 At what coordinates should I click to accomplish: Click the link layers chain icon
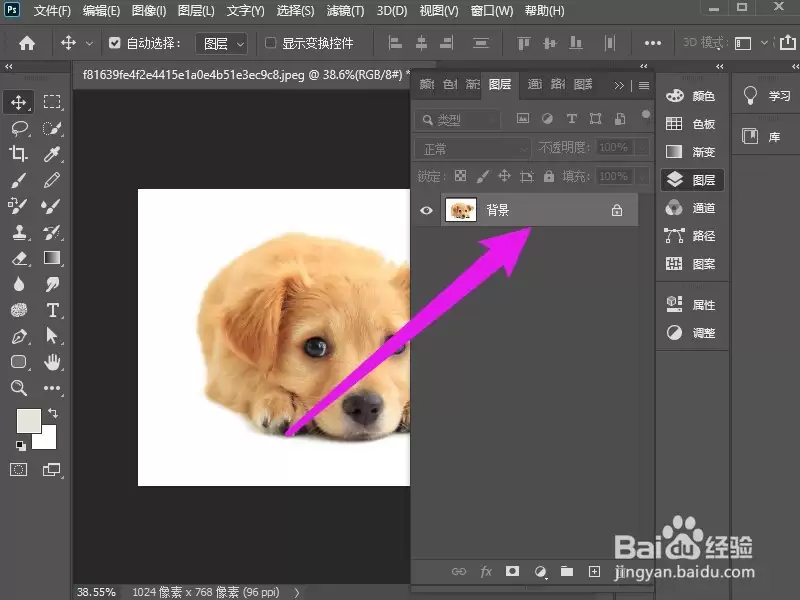pyautogui.click(x=459, y=571)
